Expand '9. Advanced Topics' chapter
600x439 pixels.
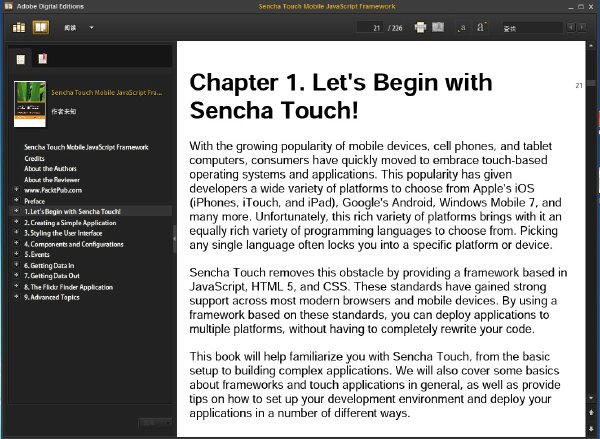coord(16,296)
